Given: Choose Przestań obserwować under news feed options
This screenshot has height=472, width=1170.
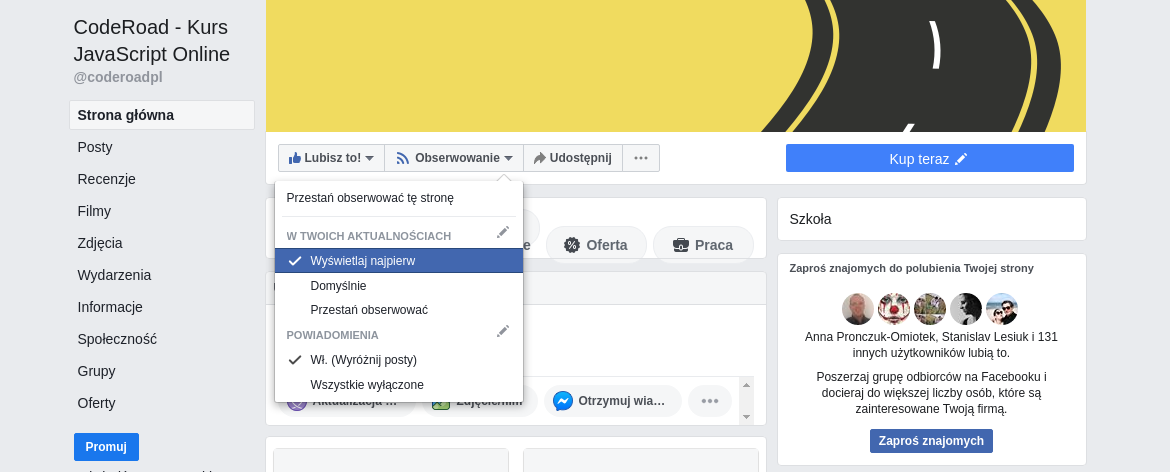Looking at the screenshot, I should tap(398, 309).
